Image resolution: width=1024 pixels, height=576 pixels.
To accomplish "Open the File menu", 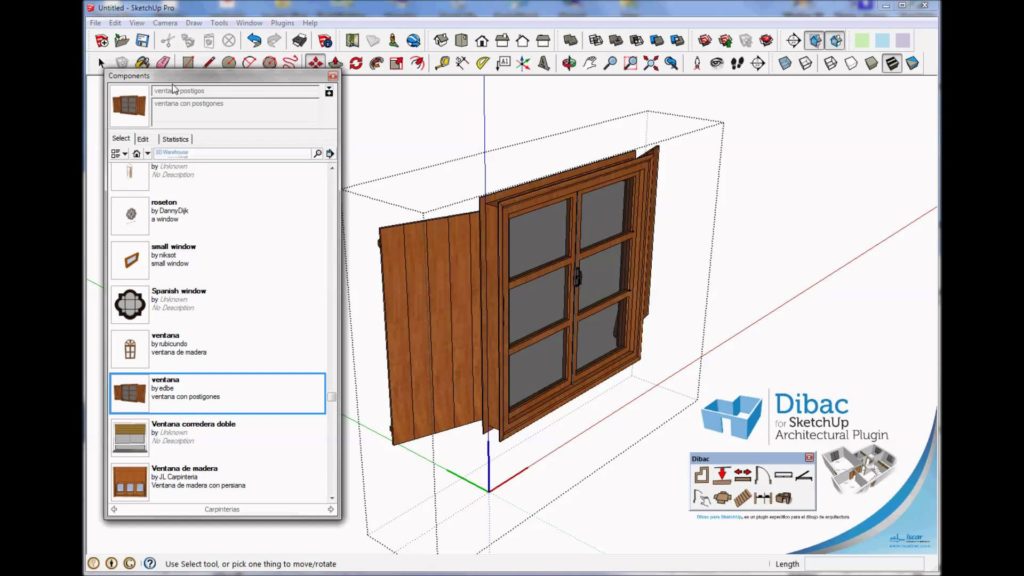I will tap(95, 23).
